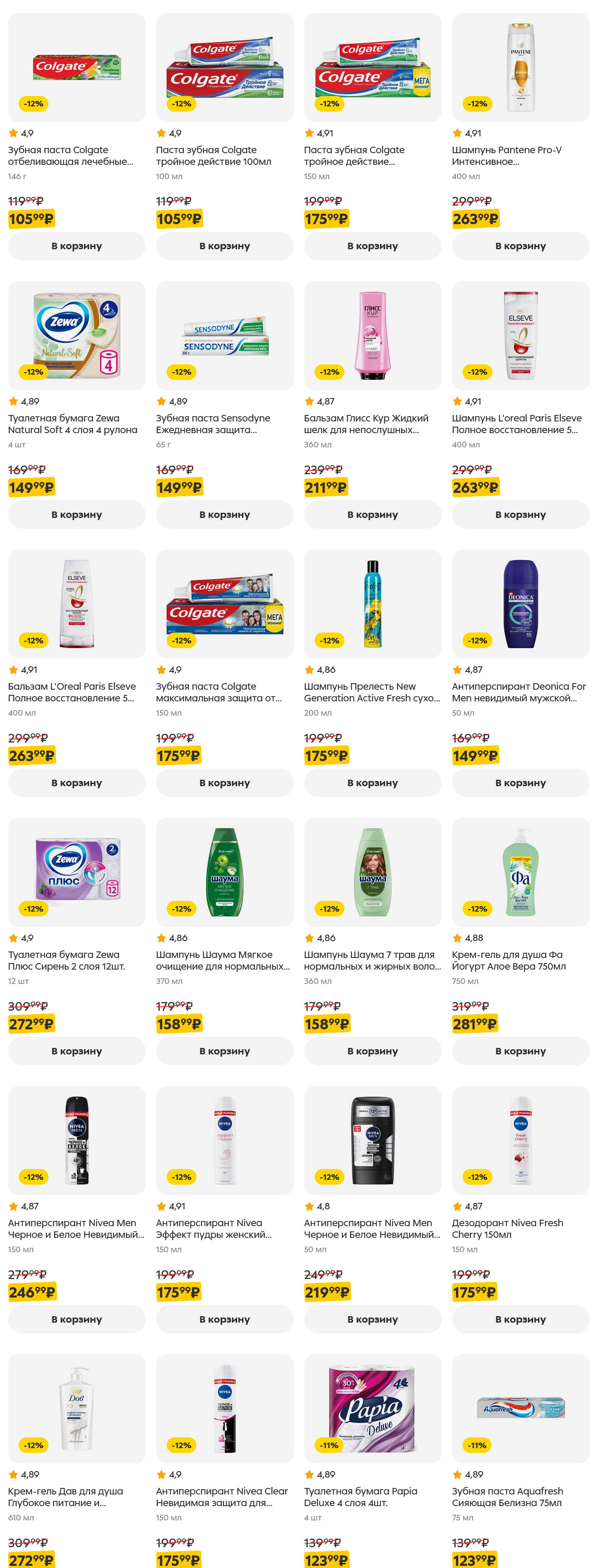Click the star icon beside Фа shower gel rating
The height and width of the screenshot is (1568, 595).
pos(457,938)
